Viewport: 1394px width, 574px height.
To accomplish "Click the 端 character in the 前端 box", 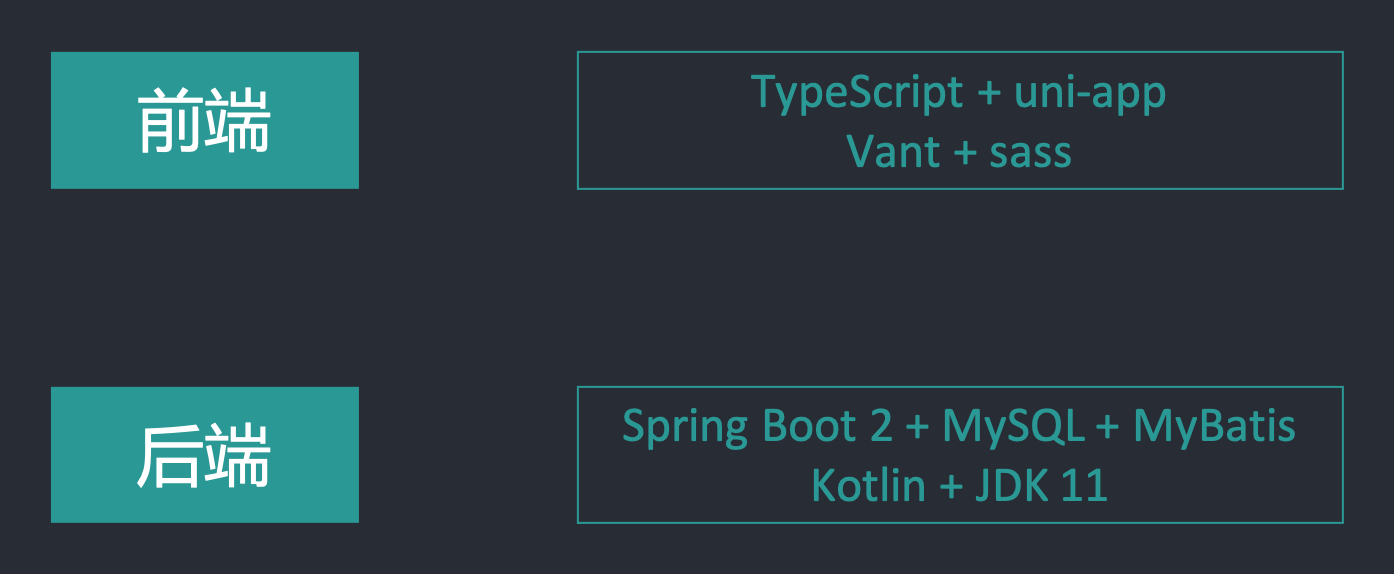I will click(238, 121).
